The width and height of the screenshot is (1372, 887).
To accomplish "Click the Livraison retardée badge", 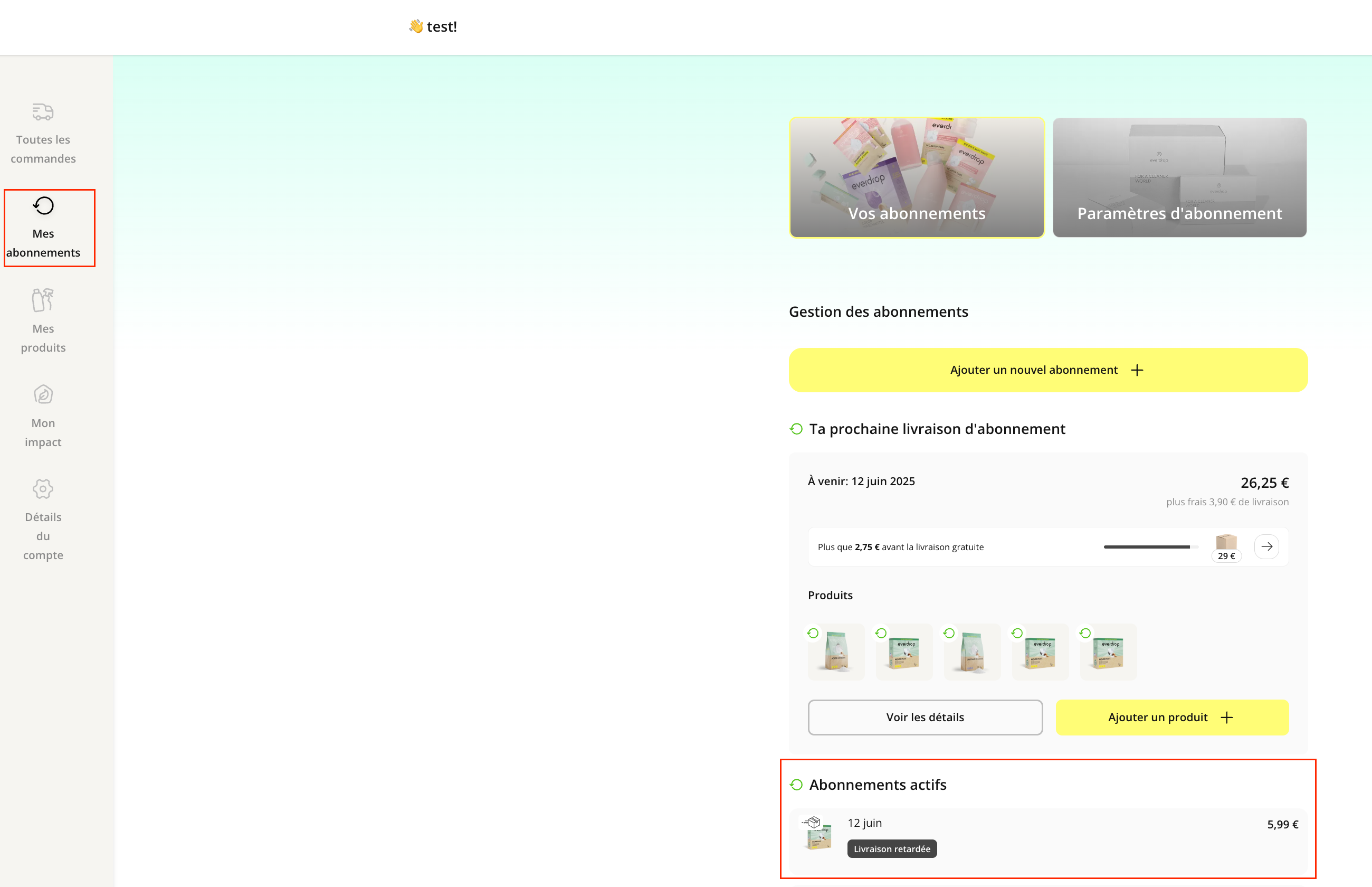I will click(891, 848).
